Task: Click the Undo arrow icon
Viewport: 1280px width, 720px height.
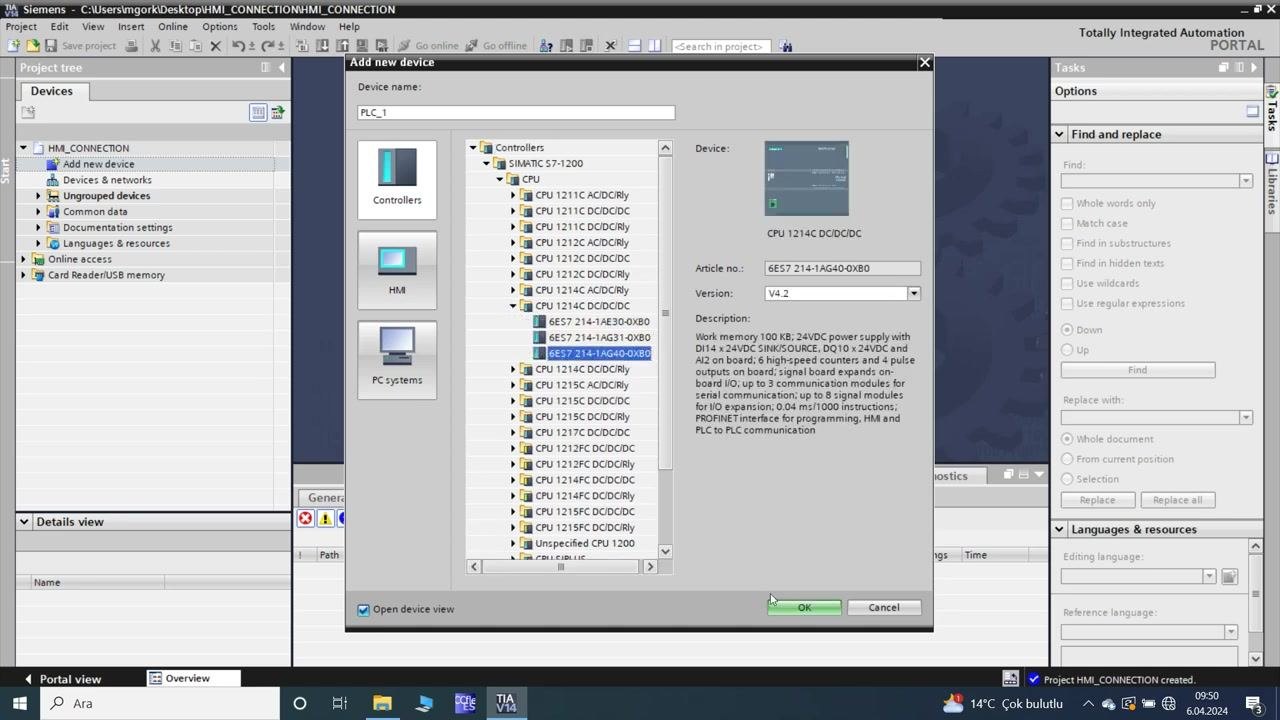Action: [x=238, y=46]
